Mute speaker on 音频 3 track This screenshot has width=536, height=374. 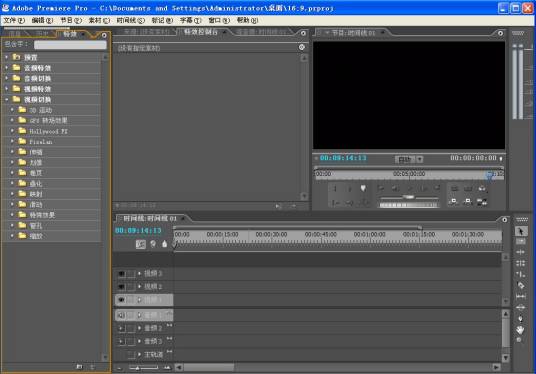pyautogui.click(x=121, y=341)
